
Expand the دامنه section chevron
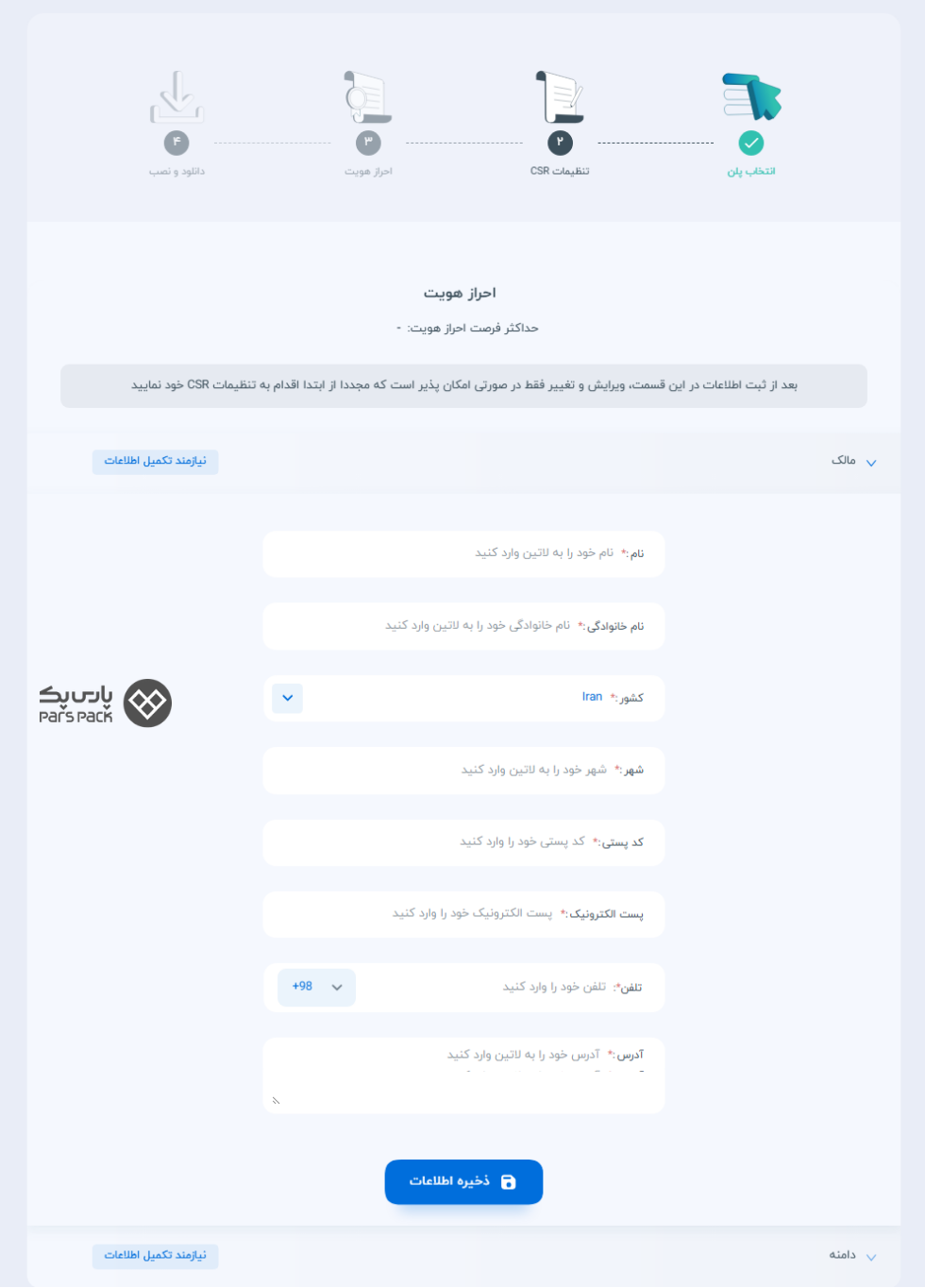click(871, 1257)
